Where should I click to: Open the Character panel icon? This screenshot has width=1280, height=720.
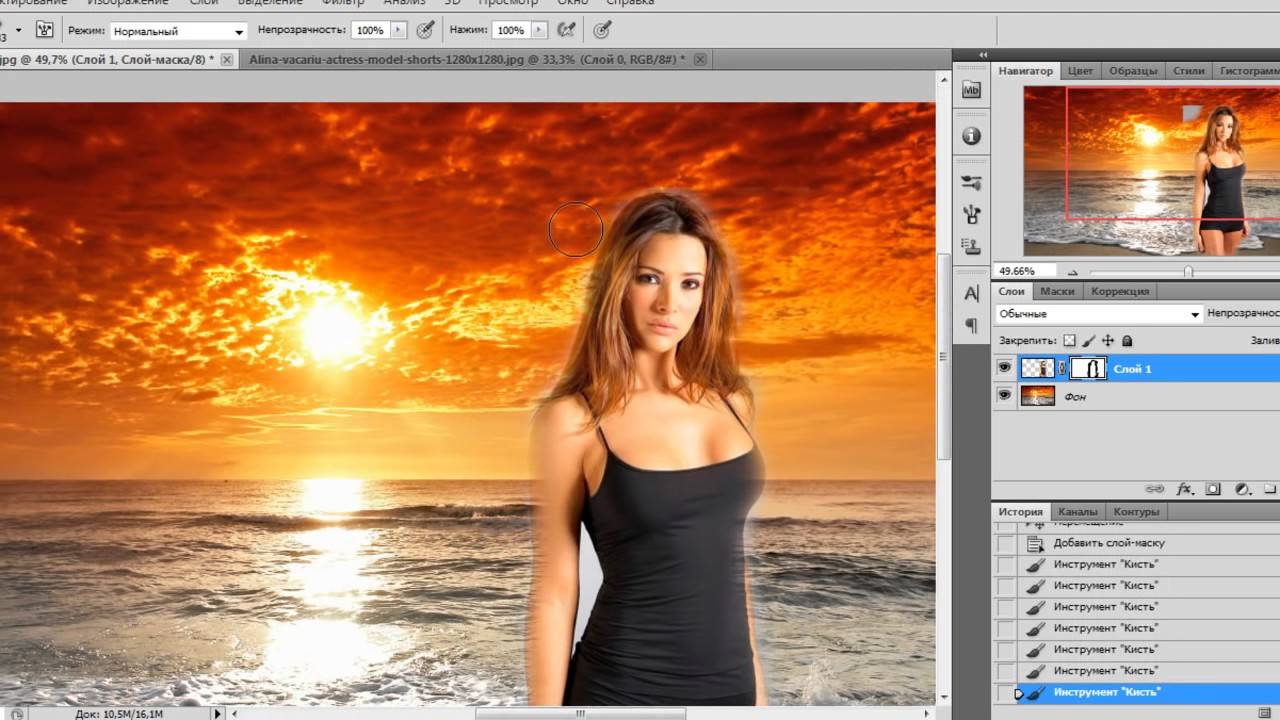click(971, 294)
